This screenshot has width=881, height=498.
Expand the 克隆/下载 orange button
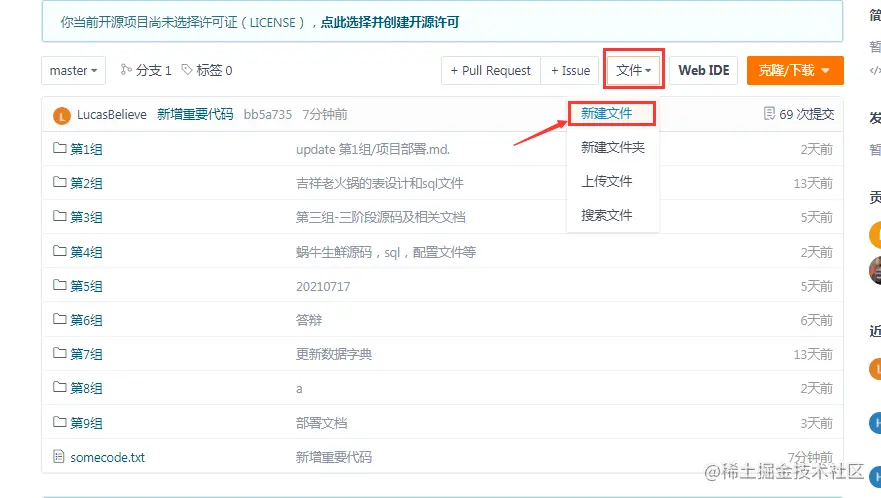795,70
